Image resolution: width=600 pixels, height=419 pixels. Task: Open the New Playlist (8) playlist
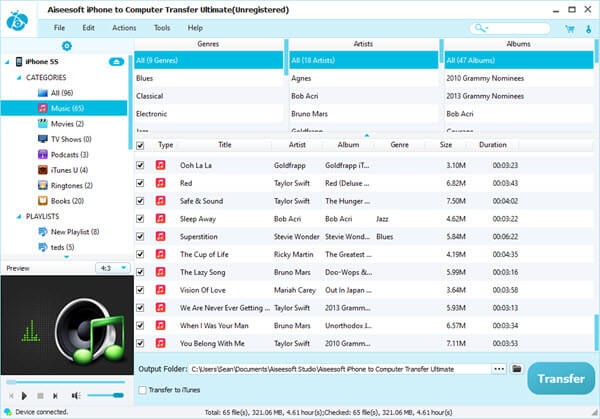click(x=69, y=232)
